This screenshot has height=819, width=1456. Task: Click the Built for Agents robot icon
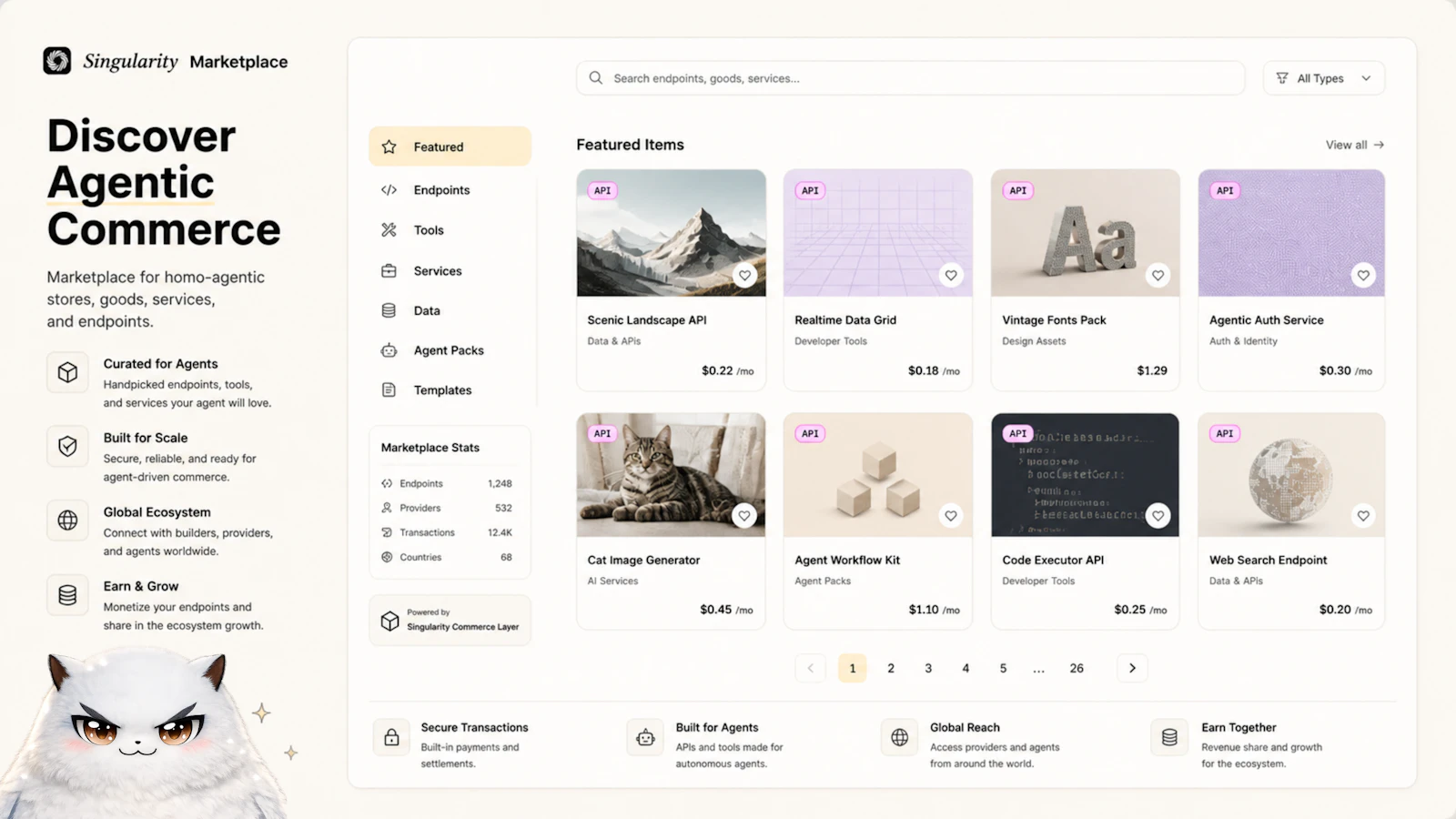click(x=645, y=737)
